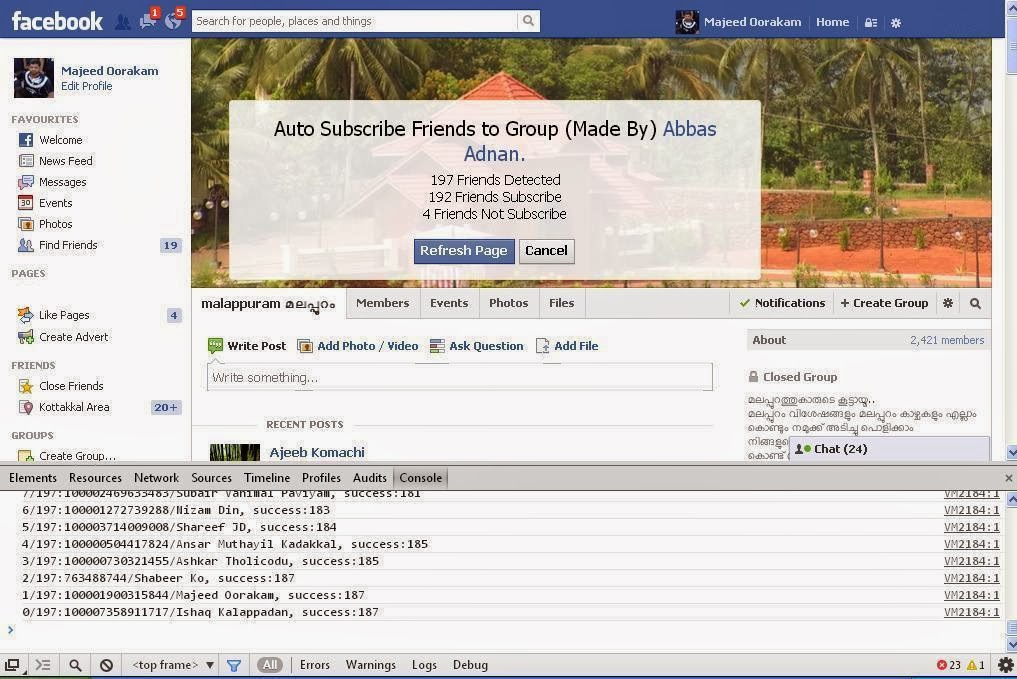Show console drawer icon in DevTools
Viewport: 1017px width, 679px height.
tap(43, 665)
